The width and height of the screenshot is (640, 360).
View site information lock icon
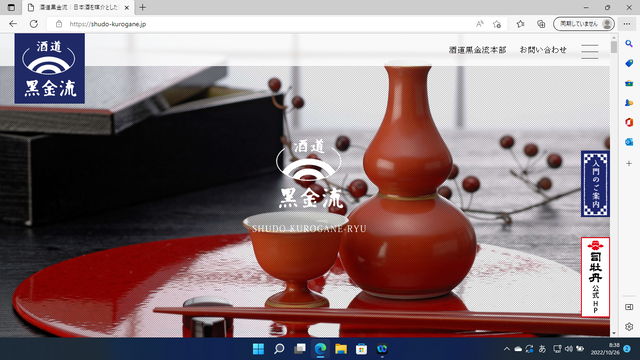tap(59, 24)
